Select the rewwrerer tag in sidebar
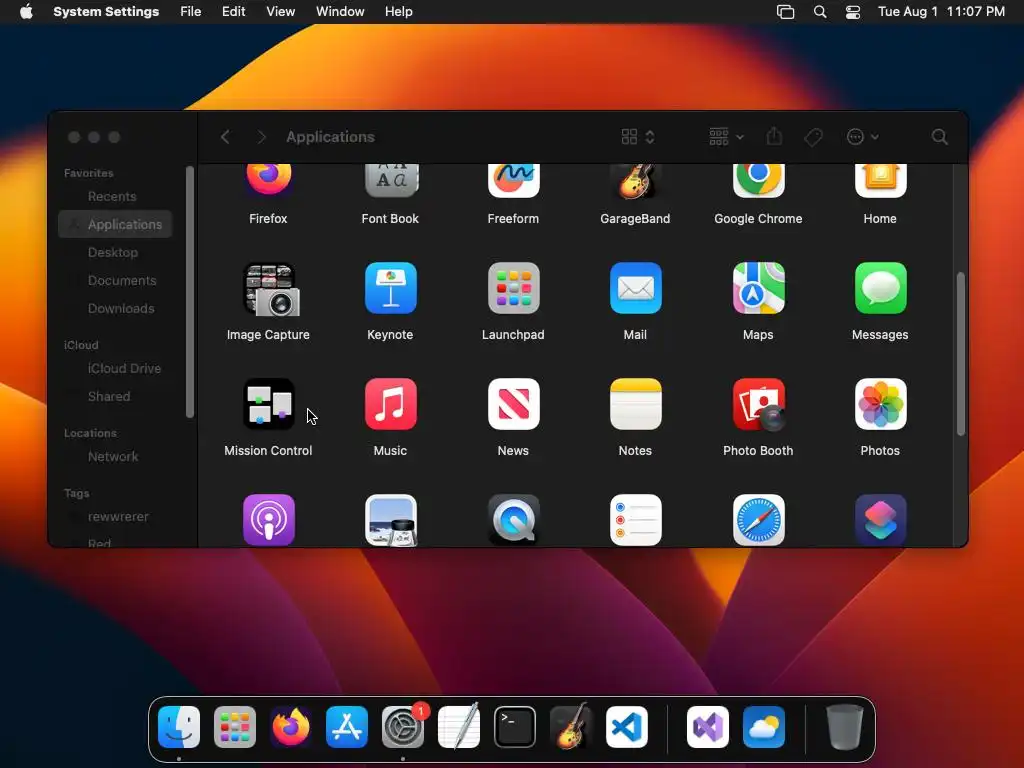The width and height of the screenshot is (1024, 768). [x=118, y=517]
